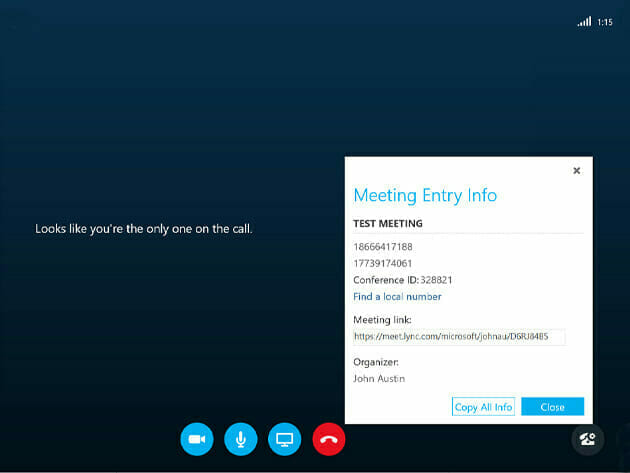The height and width of the screenshot is (473, 630).
Task: Click the Conference ID 328821 text
Action: click(403, 280)
